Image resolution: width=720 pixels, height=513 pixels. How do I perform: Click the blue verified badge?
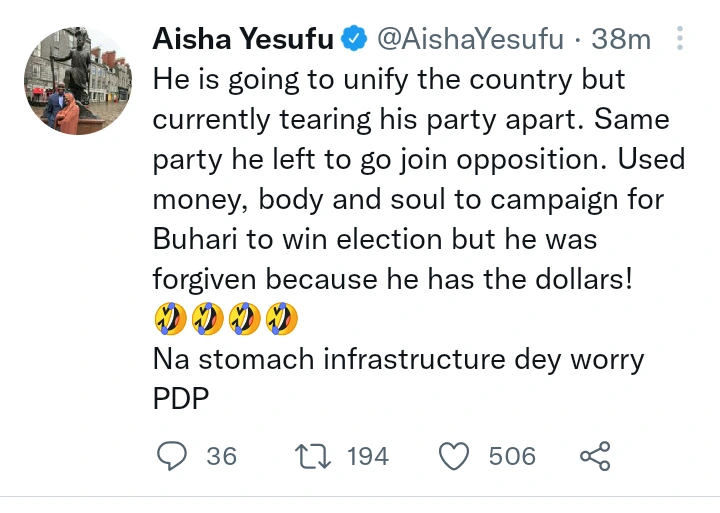354,40
